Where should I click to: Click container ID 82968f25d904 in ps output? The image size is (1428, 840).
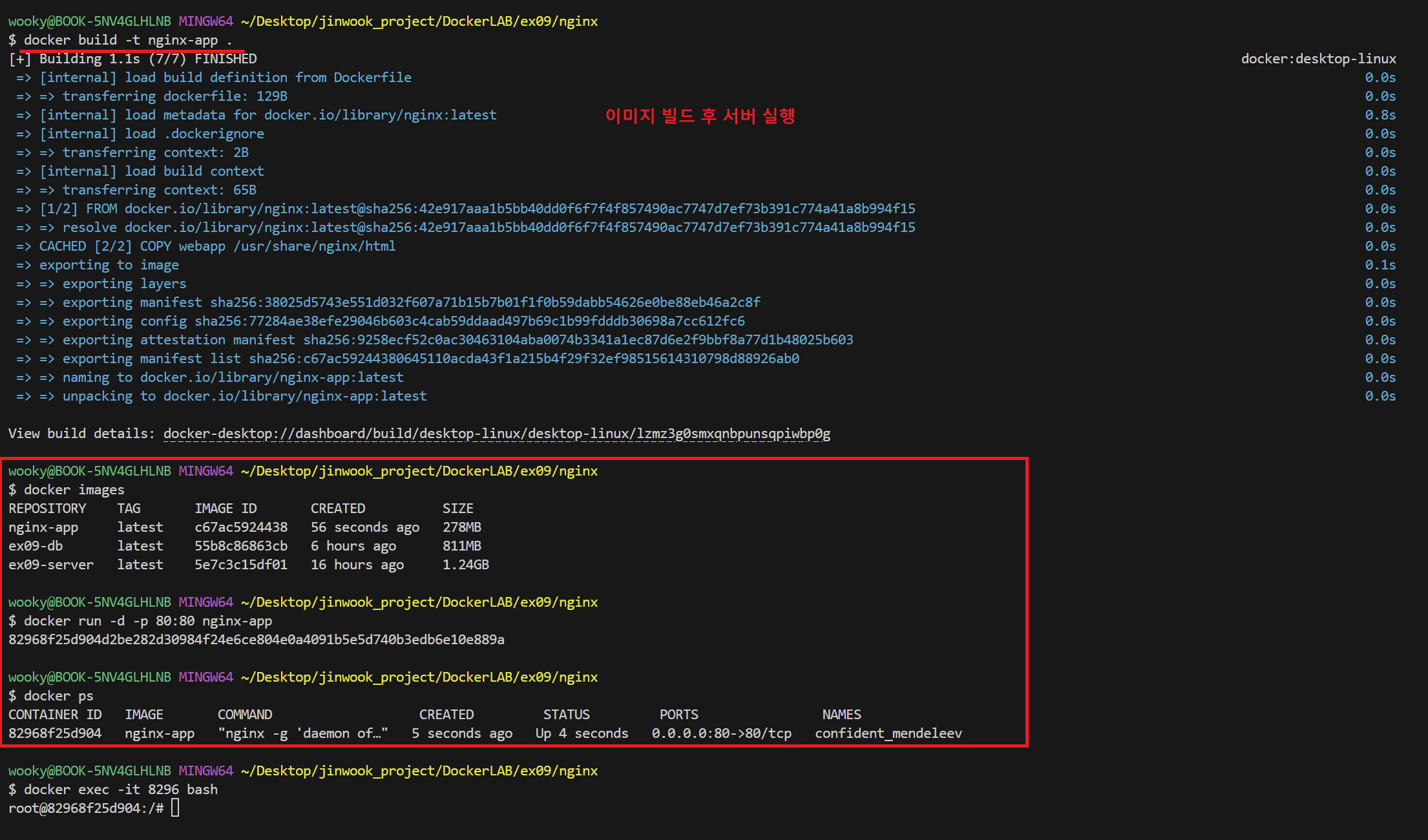(x=55, y=733)
